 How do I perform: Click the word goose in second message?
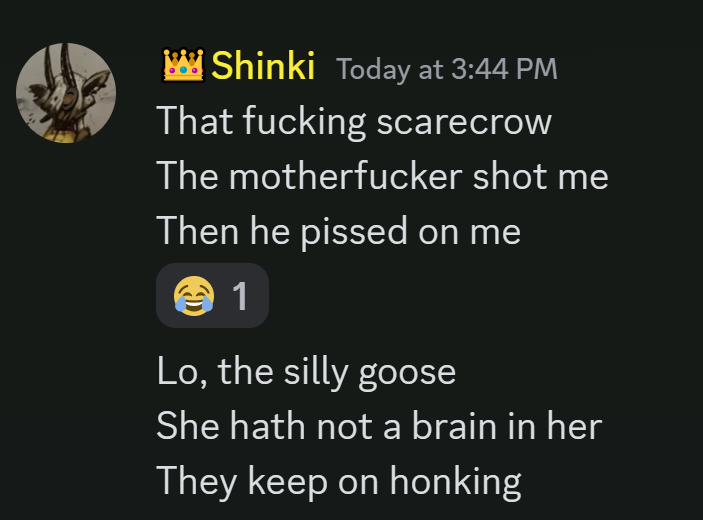407,374
